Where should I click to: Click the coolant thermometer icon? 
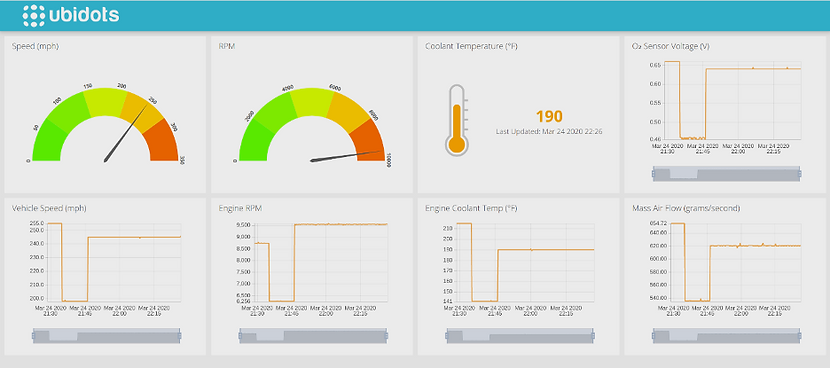point(456,120)
